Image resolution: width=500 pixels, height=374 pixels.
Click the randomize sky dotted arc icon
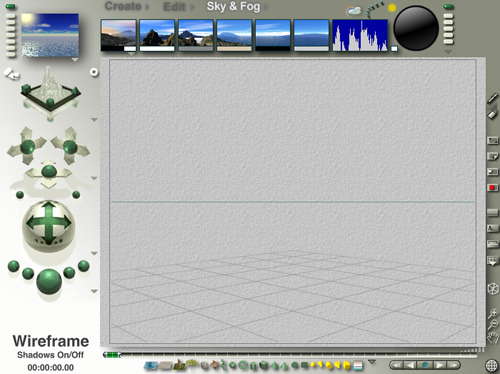pos(375,9)
